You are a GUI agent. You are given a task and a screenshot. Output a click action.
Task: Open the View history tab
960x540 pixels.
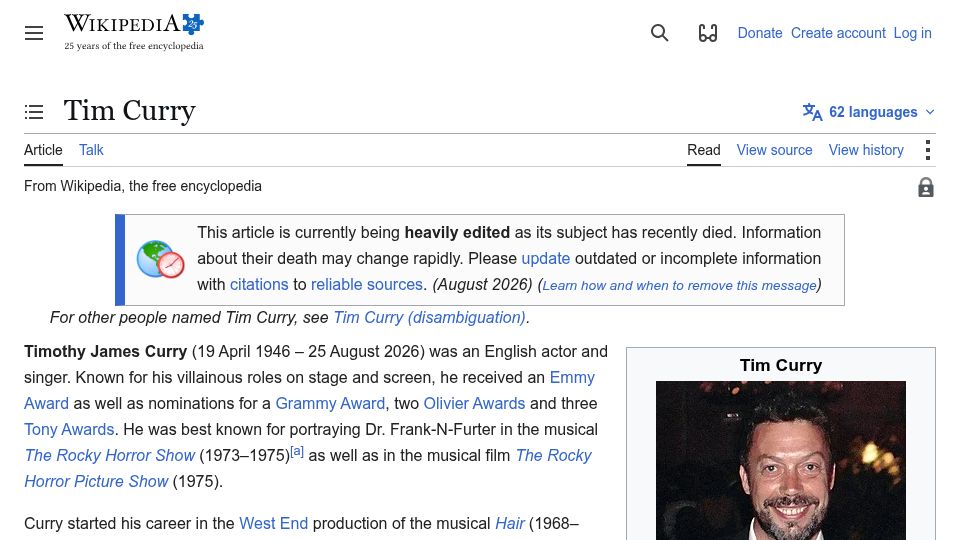866,150
